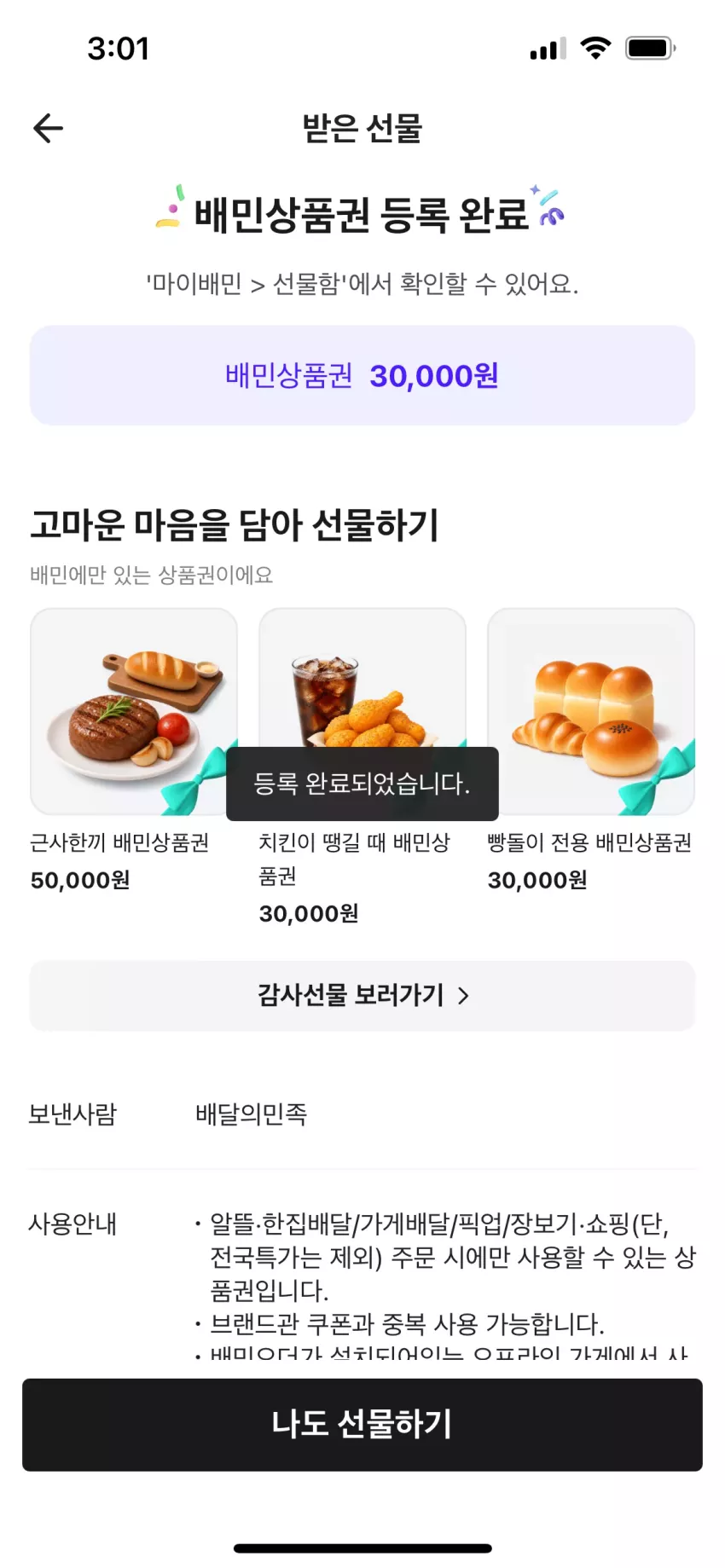
Task: Select 치킨이 땡길 때 배민상품권 title
Action: click(x=355, y=859)
